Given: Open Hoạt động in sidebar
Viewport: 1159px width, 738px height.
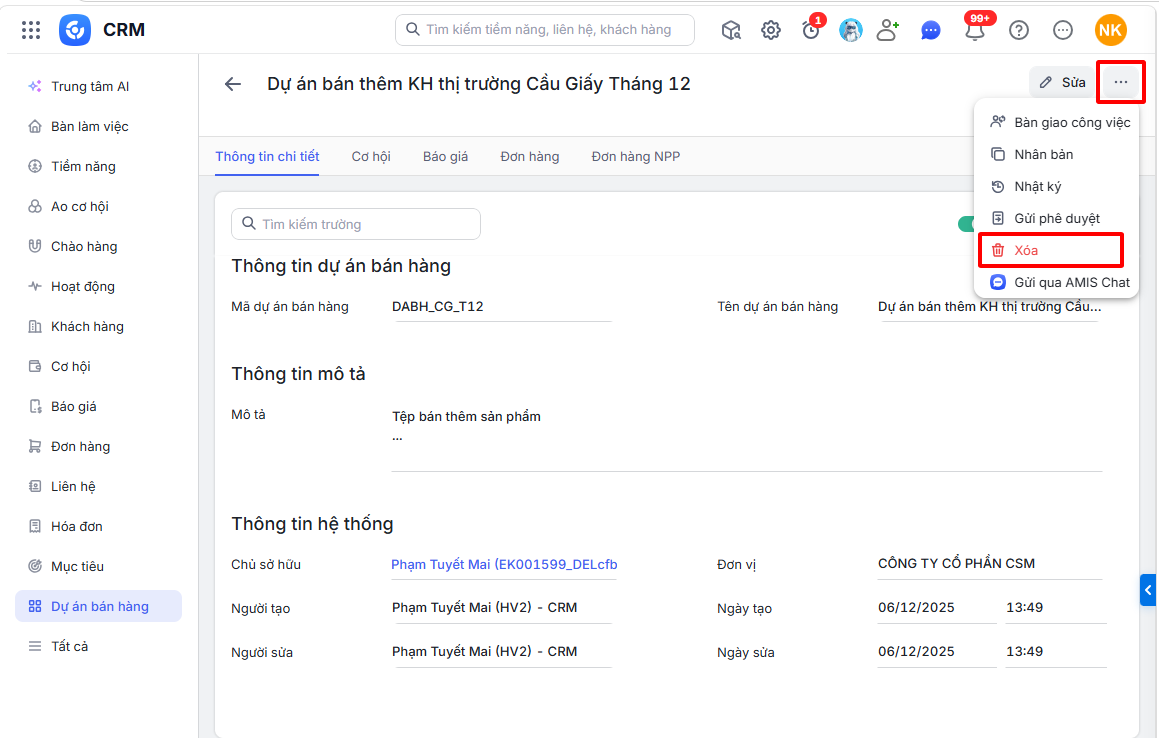Looking at the screenshot, I should [x=98, y=286].
